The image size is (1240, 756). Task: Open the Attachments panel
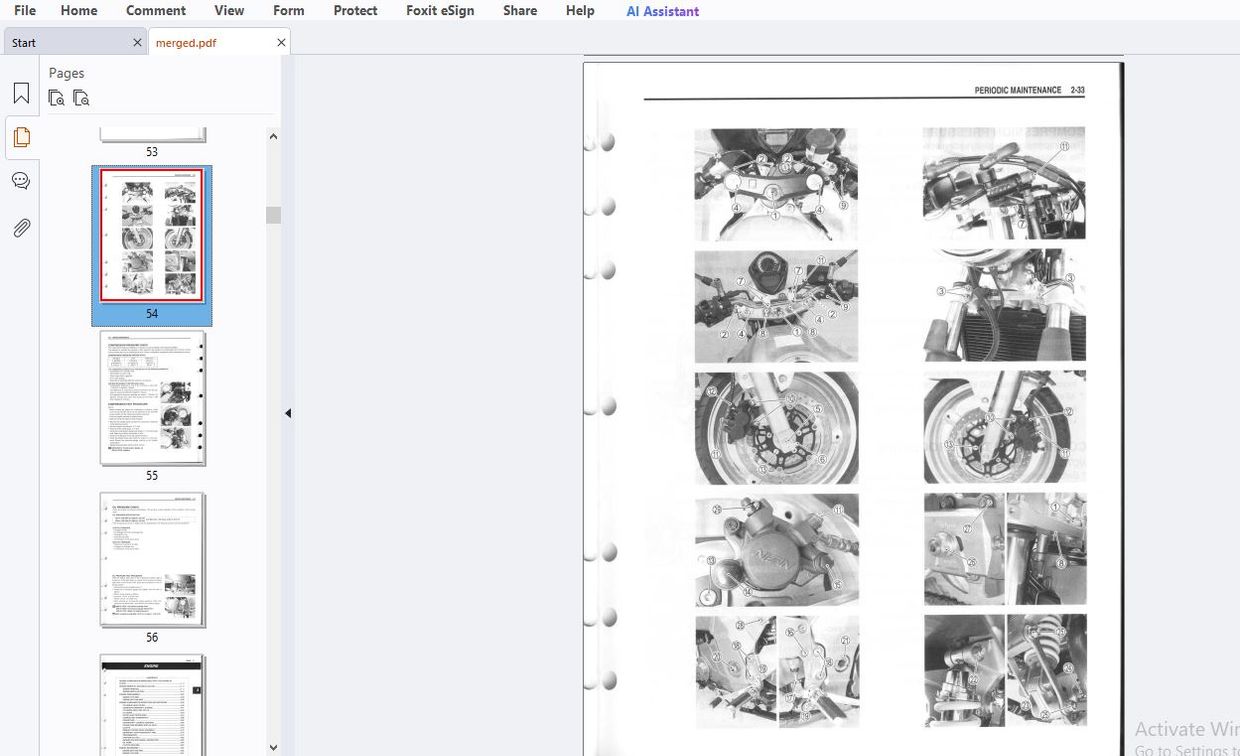coord(21,227)
